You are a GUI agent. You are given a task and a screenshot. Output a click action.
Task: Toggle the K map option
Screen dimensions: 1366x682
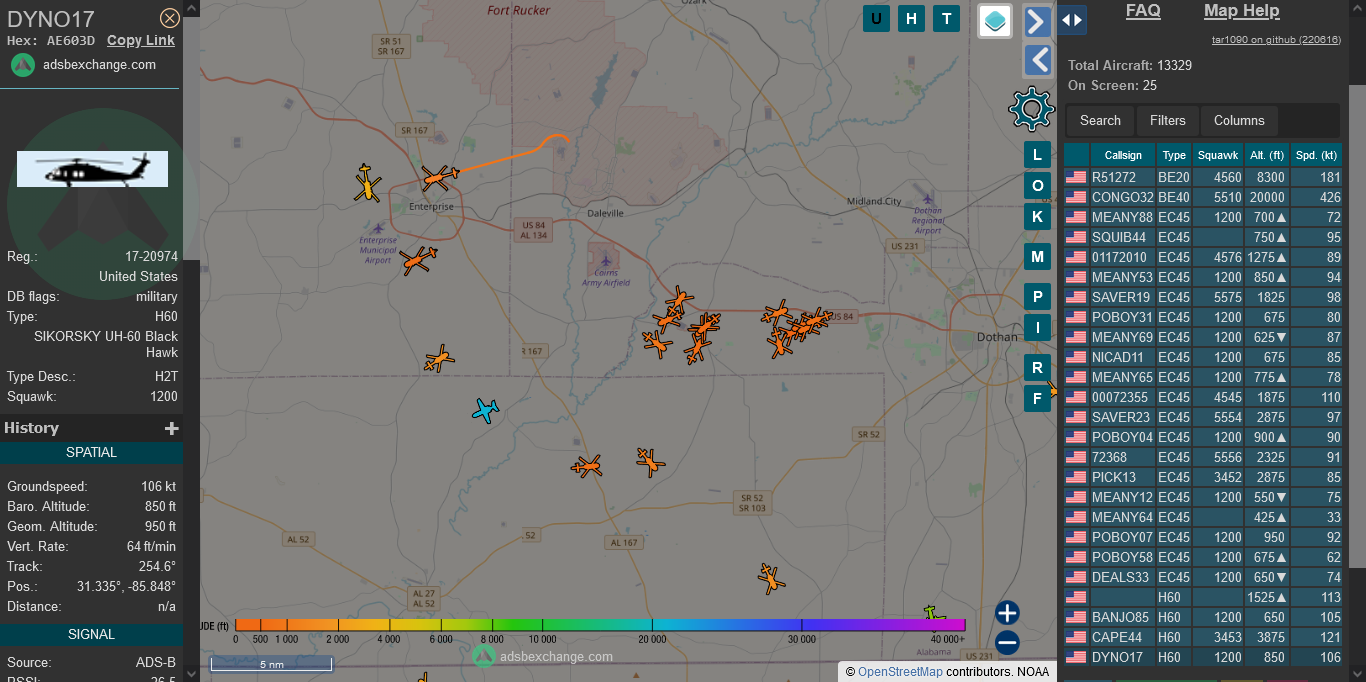pyautogui.click(x=1038, y=217)
